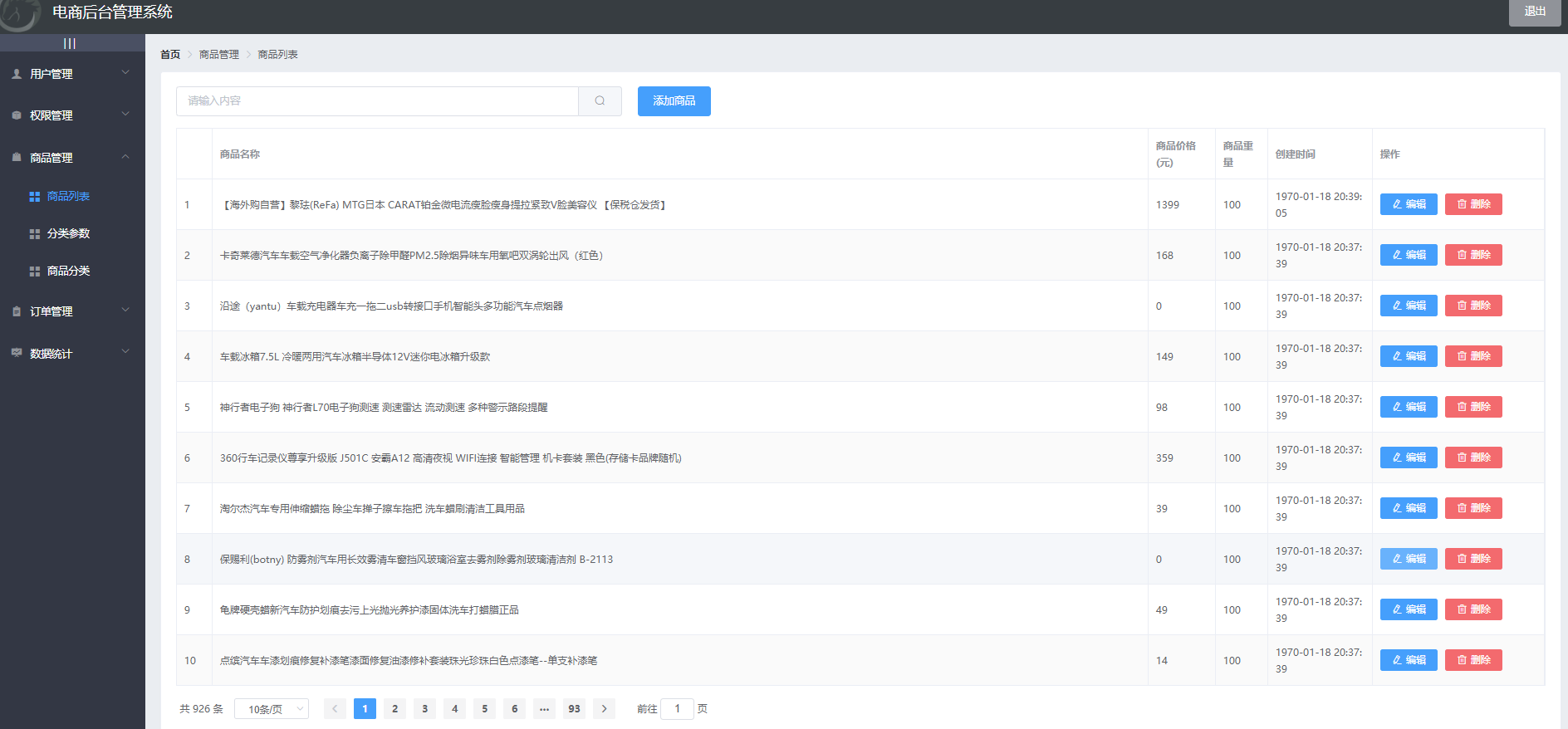
Task: Click the search magnifier icon button
Action: click(x=600, y=101)
